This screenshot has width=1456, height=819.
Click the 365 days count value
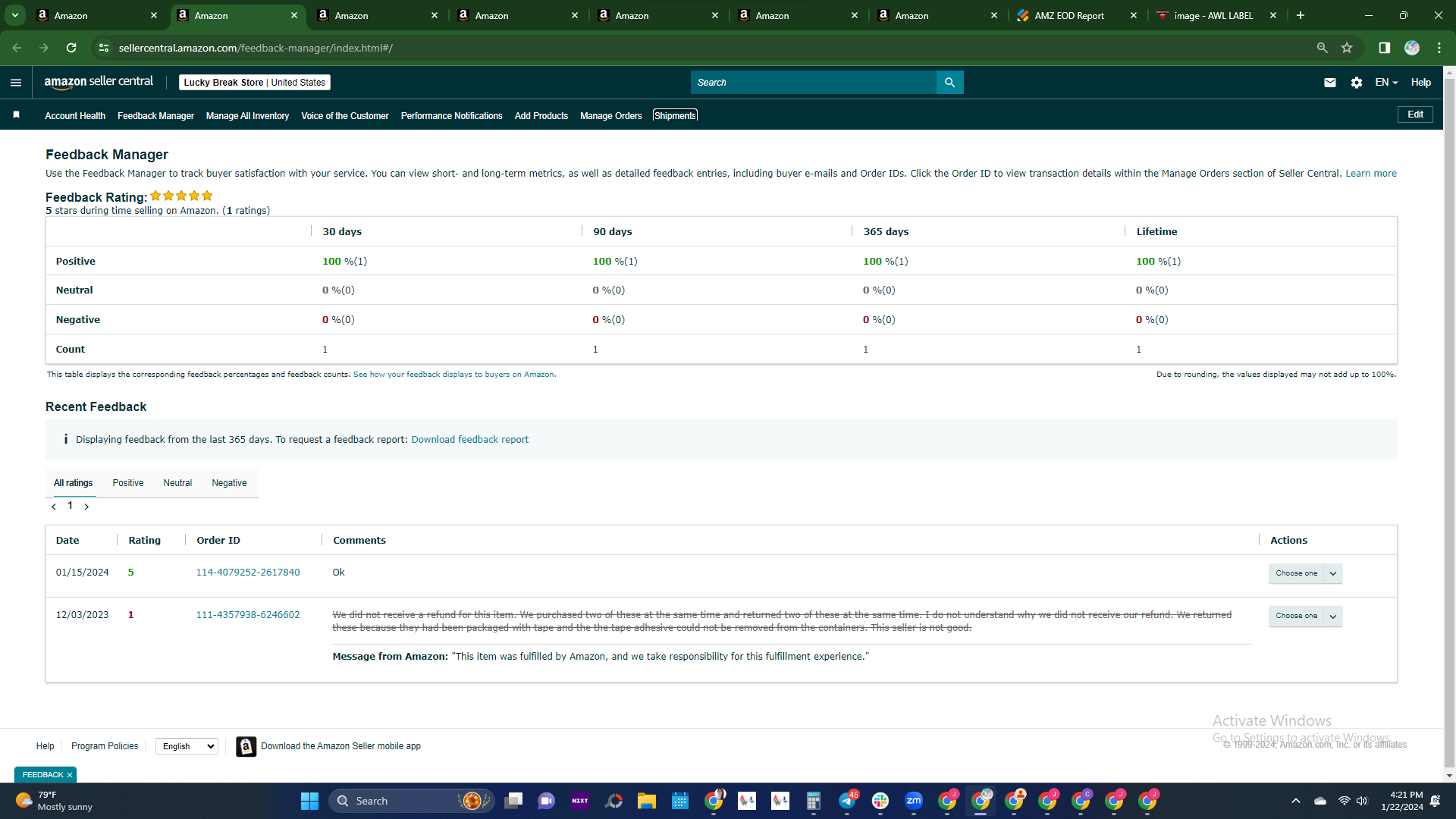[x=865, y=350]
